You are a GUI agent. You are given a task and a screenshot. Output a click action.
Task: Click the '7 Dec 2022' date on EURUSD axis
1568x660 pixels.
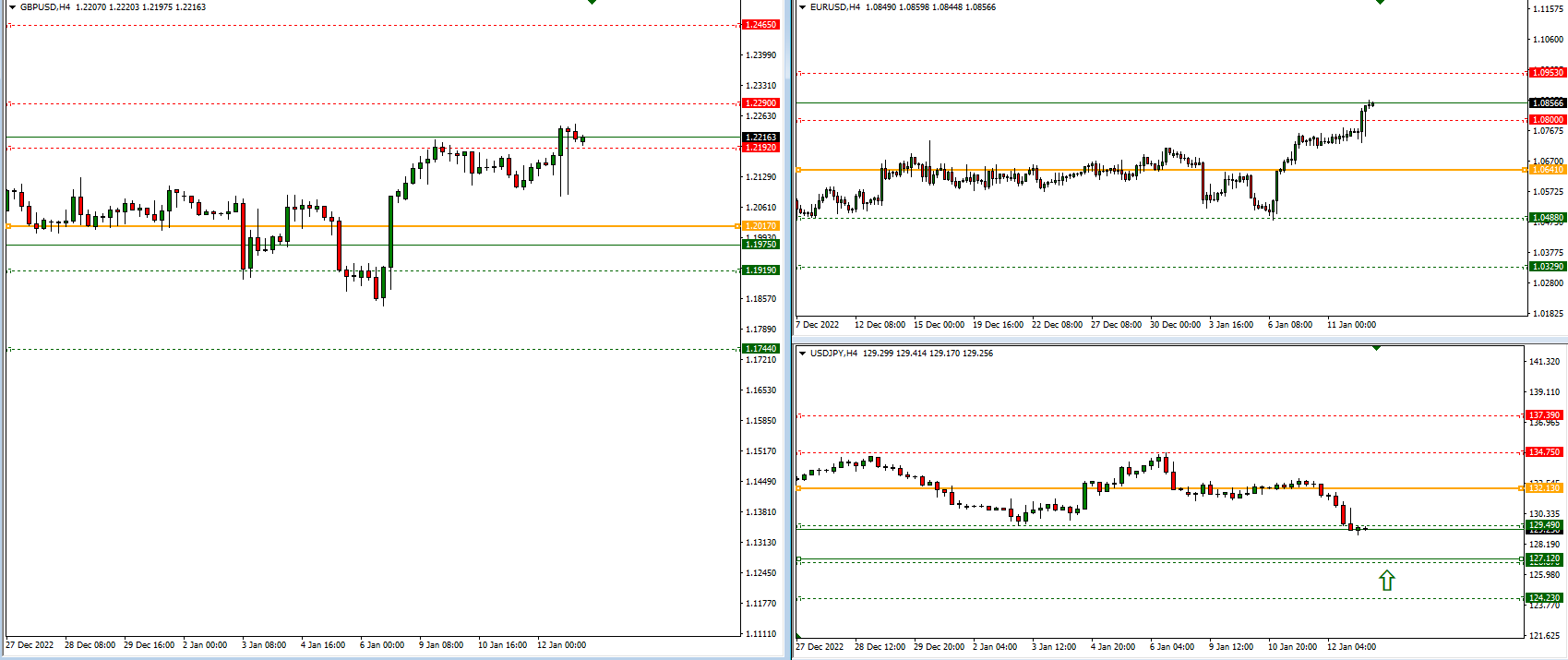coord(818,325)
